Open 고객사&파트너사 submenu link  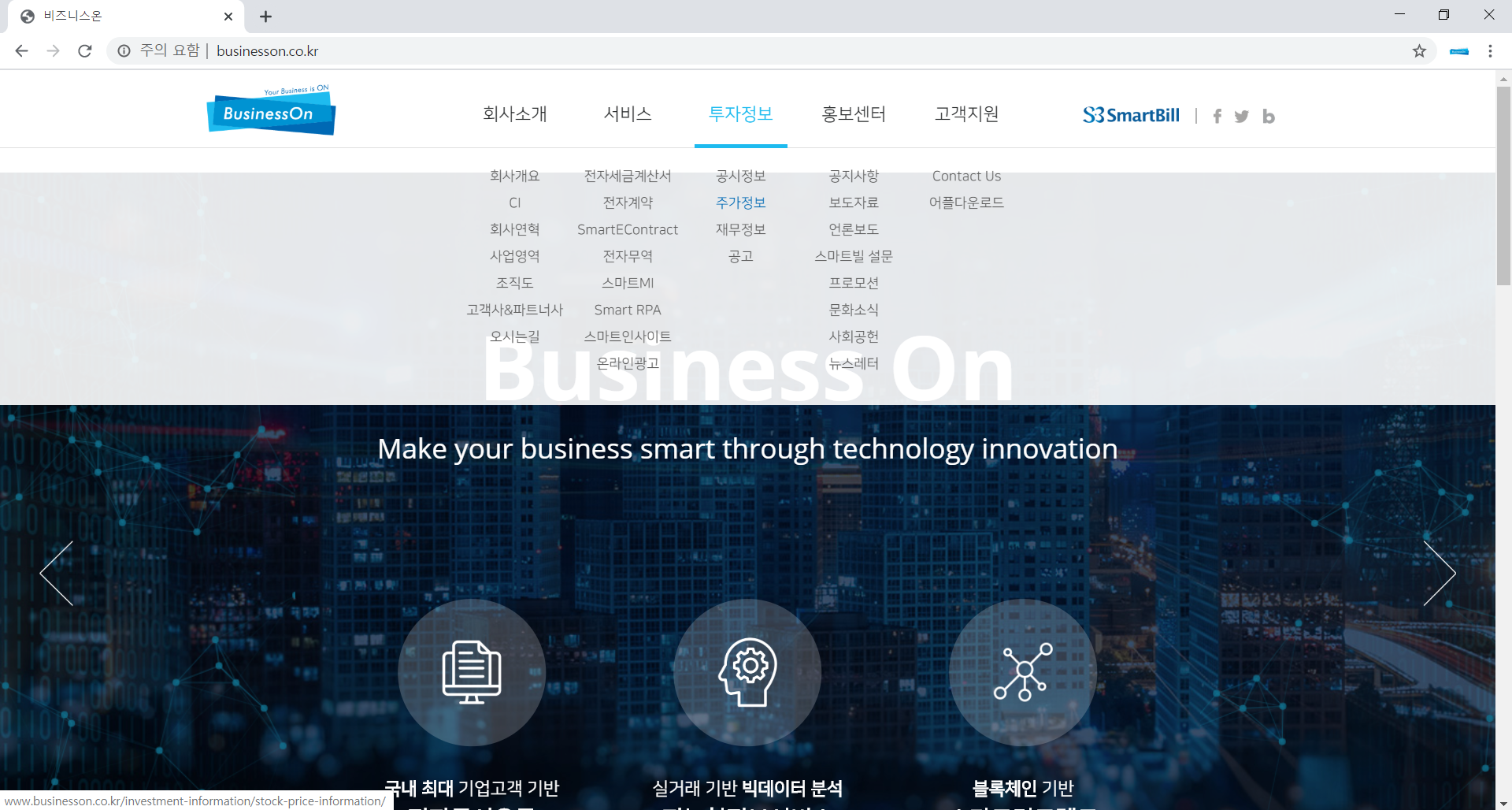(515, 310)
